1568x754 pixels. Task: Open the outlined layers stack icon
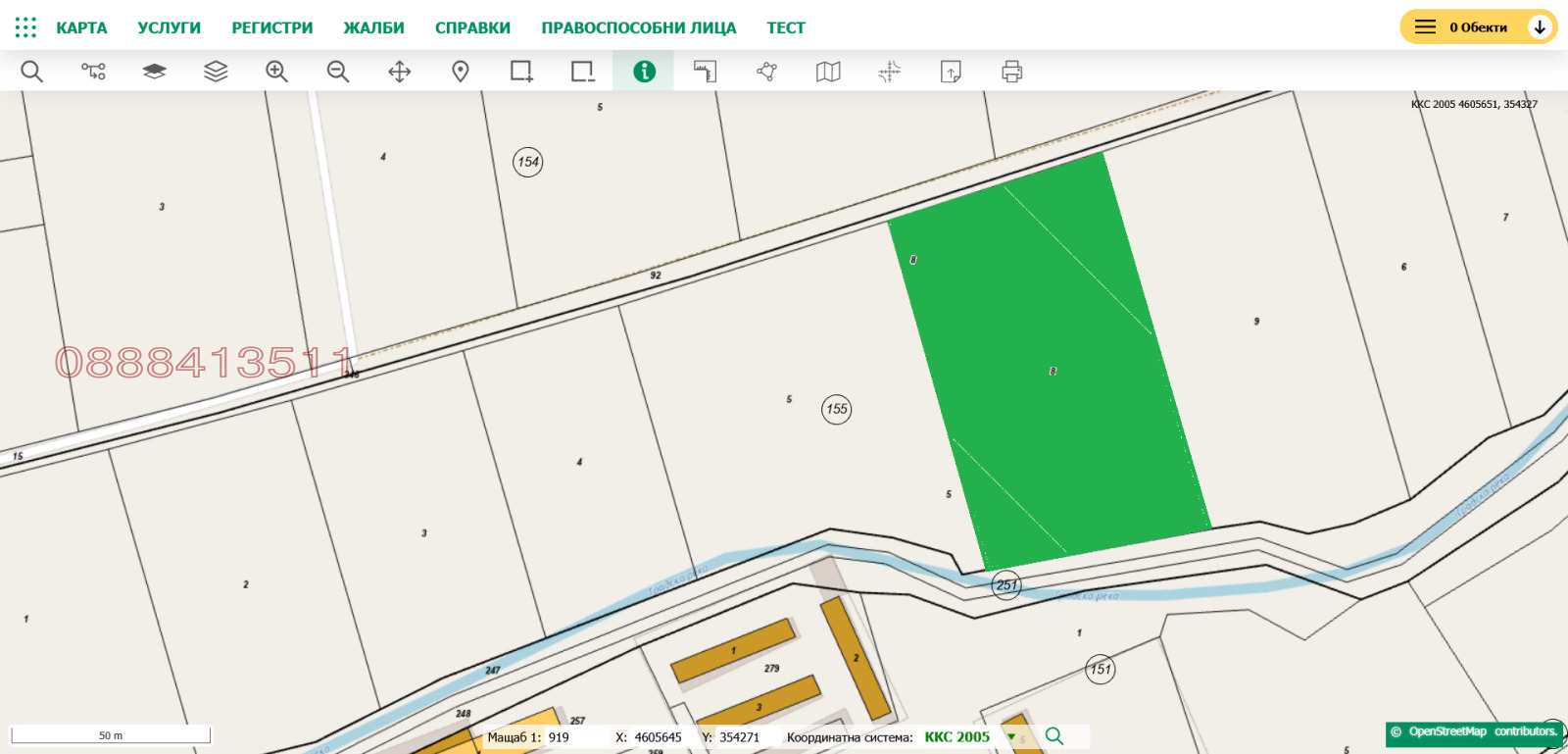[x=216, y=72]
